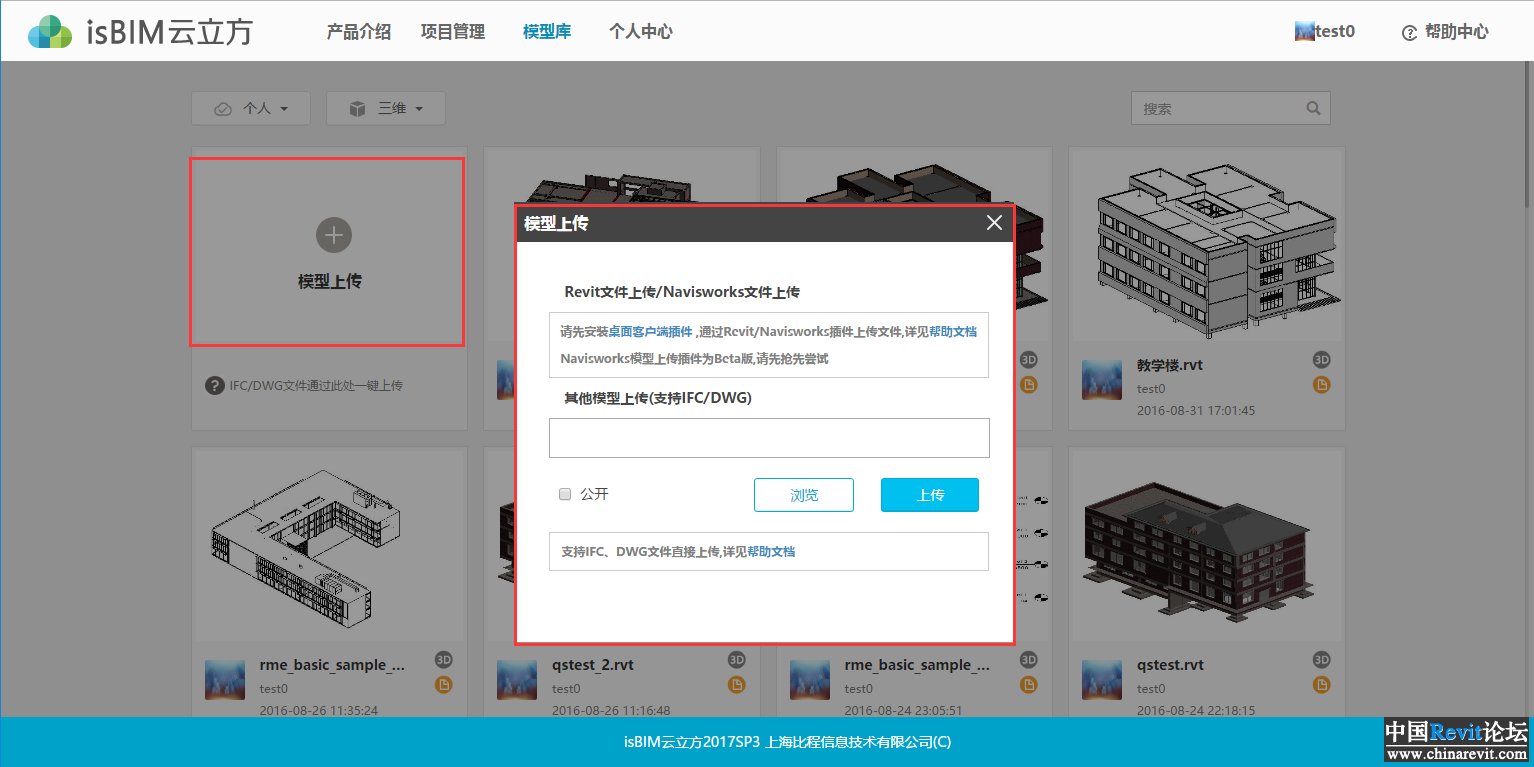1534x767 pixels.
Task: Click avatar on rme_basic_sample card dated 2016-08-24
Action: 810,680
